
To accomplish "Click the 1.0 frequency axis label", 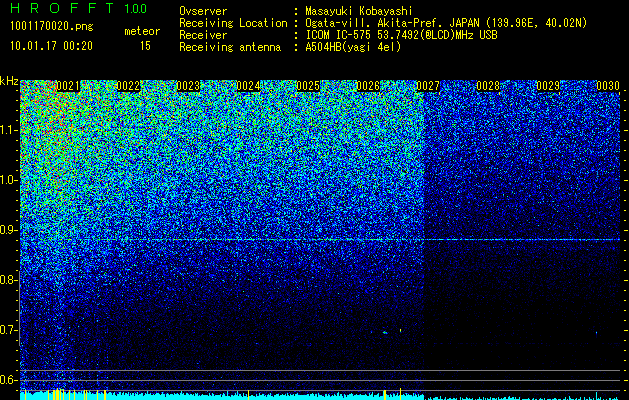I will pos(8,181).
